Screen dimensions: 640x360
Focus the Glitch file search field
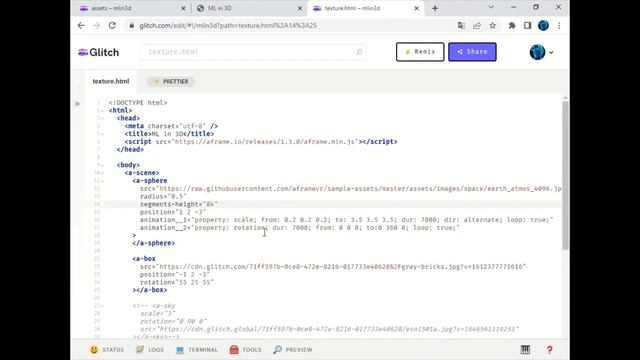pos(253,52)
